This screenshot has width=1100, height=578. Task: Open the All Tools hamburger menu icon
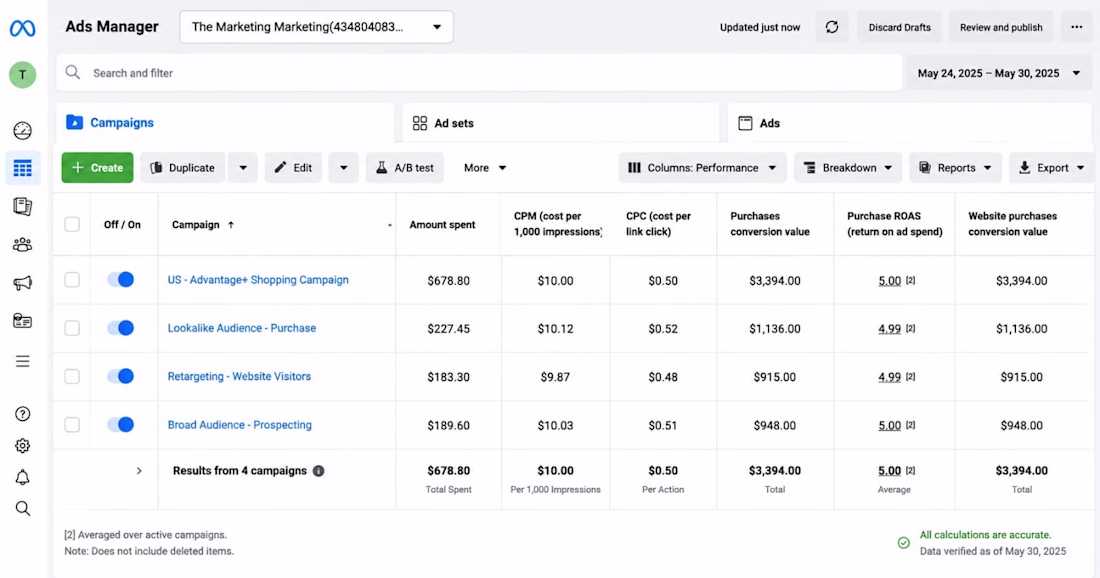tap(22, 361)
